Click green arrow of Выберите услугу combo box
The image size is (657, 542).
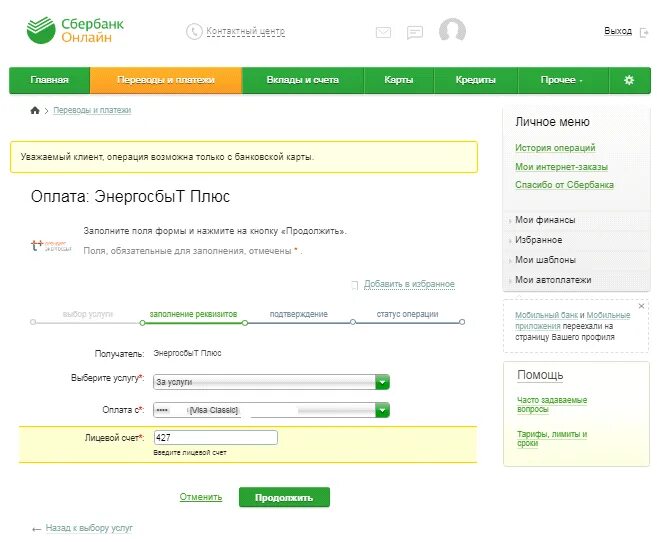[x=383, y=382]
